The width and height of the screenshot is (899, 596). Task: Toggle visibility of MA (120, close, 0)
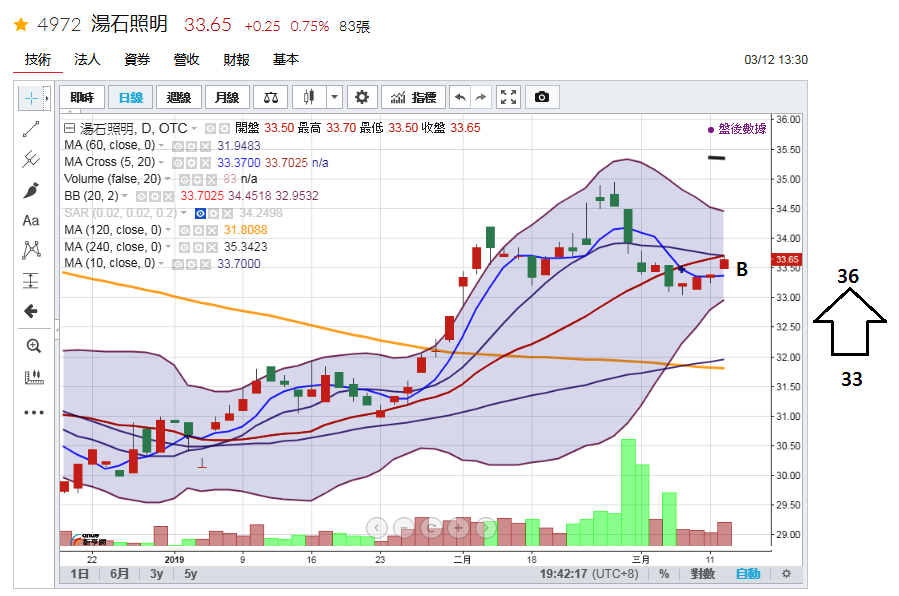click(184, 230)
